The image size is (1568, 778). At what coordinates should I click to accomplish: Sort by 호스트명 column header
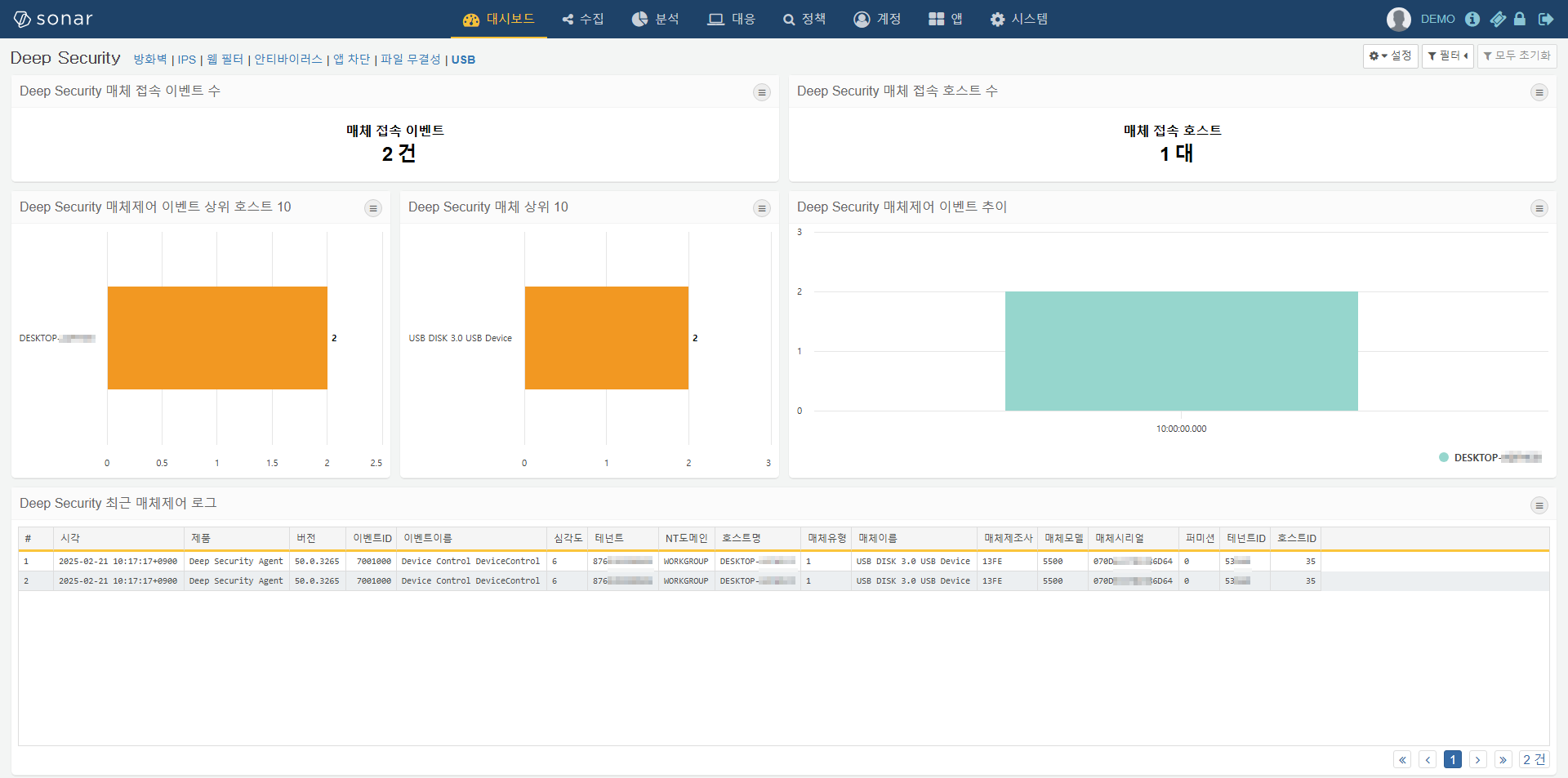click(758, 538)
